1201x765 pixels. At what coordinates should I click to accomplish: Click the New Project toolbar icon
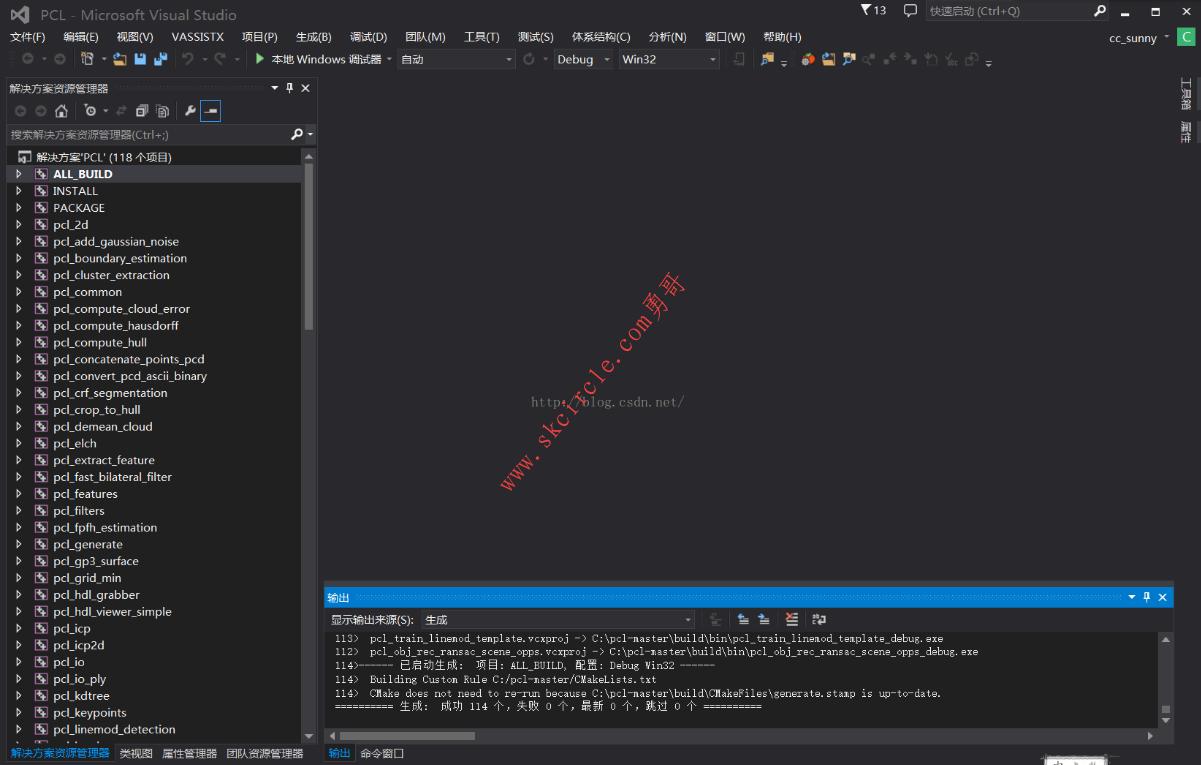87,59
